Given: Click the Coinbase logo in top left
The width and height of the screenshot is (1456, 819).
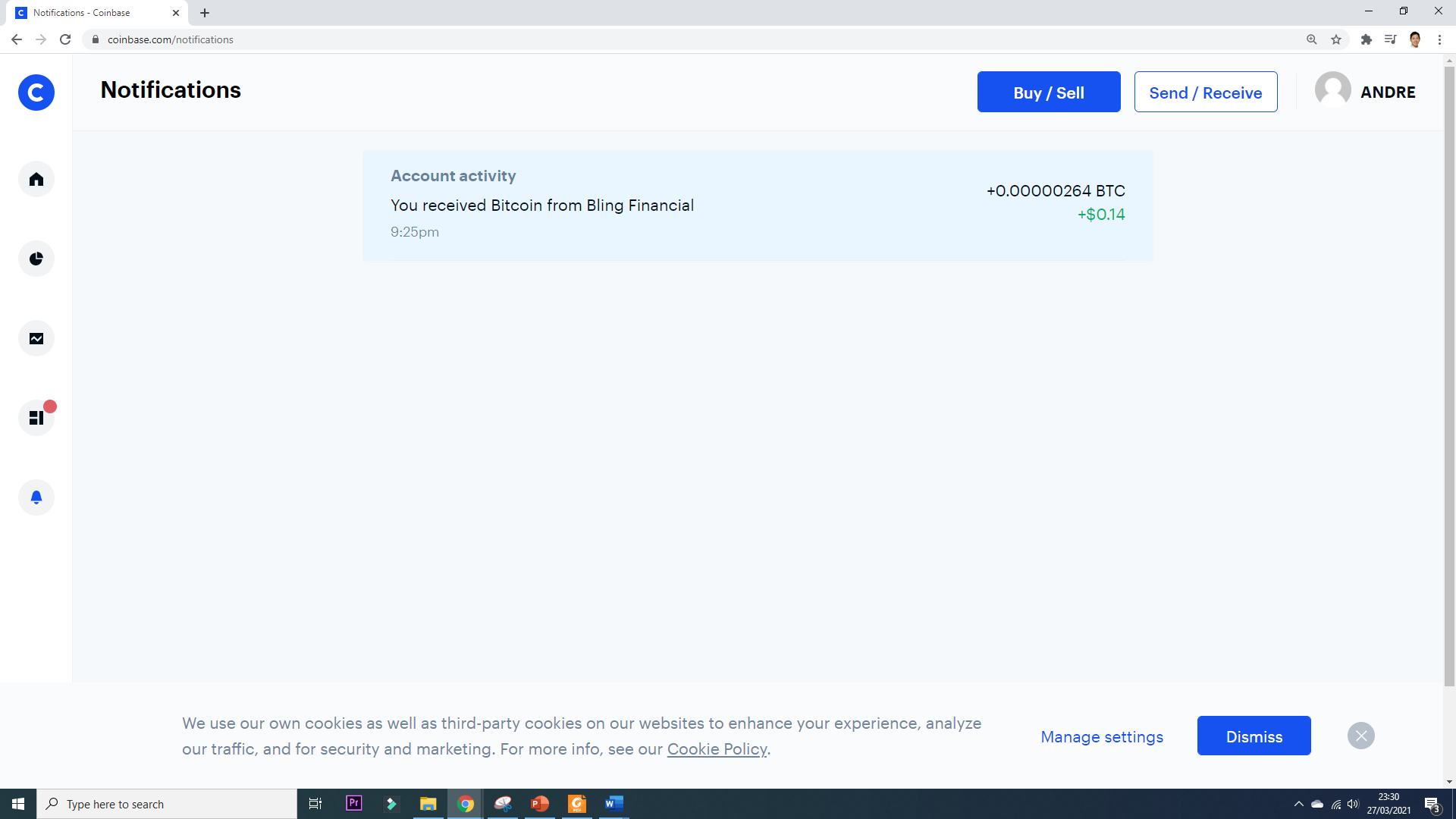Looking at the screenshot, I should (36, 92).
